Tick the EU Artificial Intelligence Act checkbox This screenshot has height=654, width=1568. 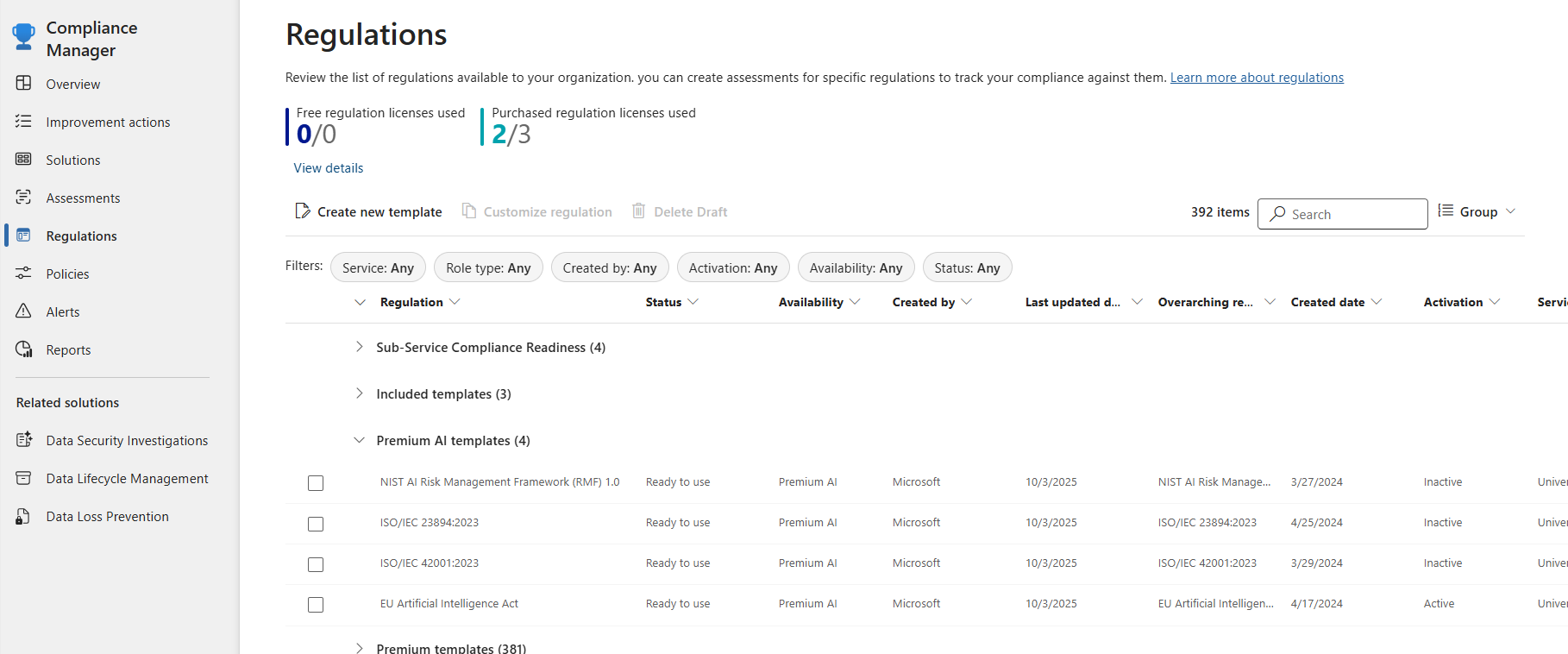tap(316, 605)
